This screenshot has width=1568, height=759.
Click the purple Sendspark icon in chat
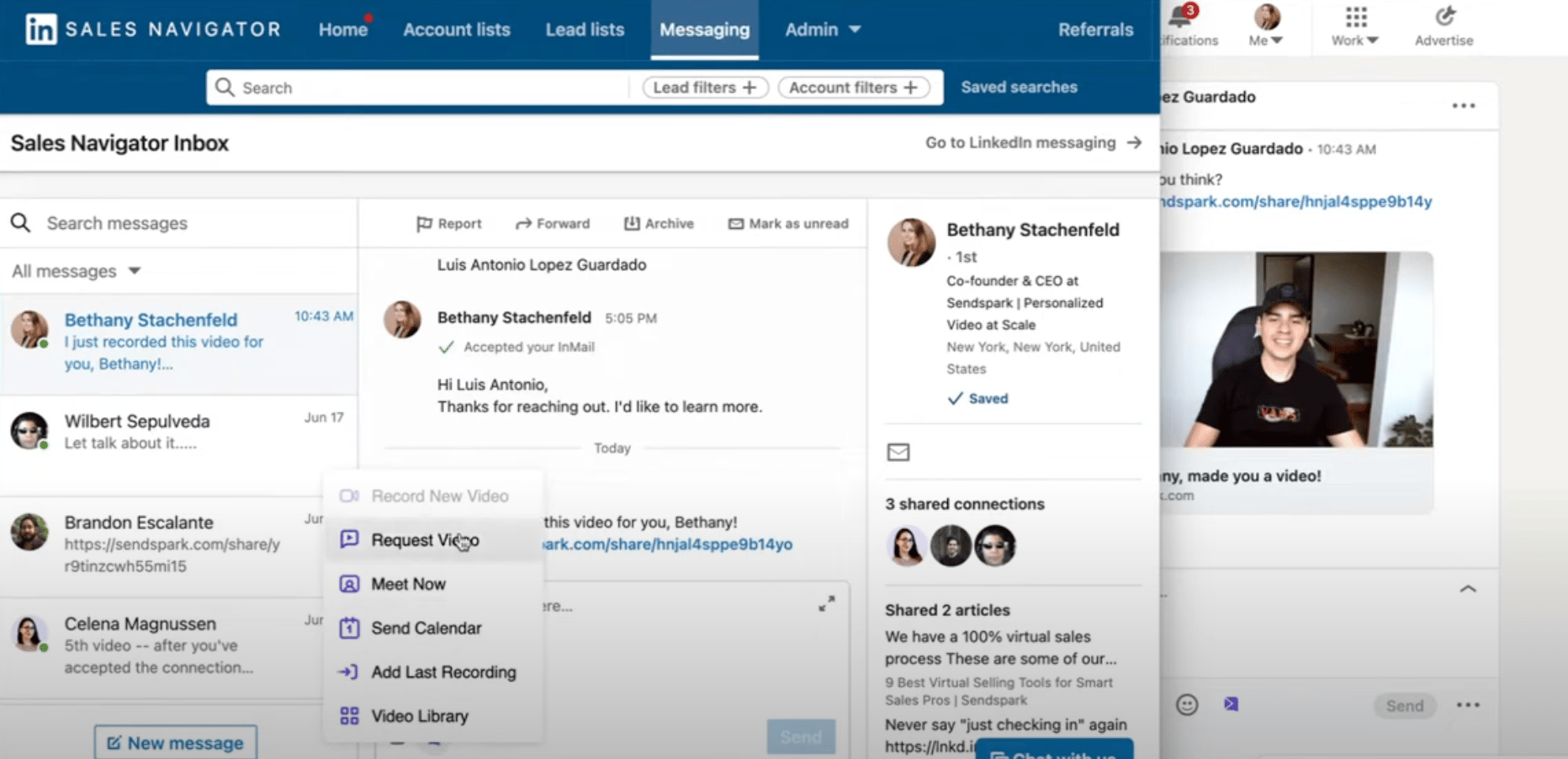pos(1231,704)
